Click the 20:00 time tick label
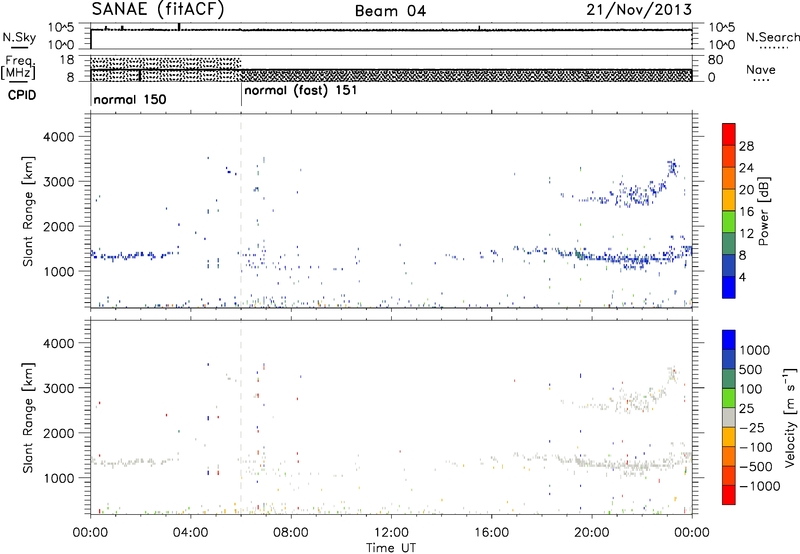This screenshot has height=554, width=800. 592,533
